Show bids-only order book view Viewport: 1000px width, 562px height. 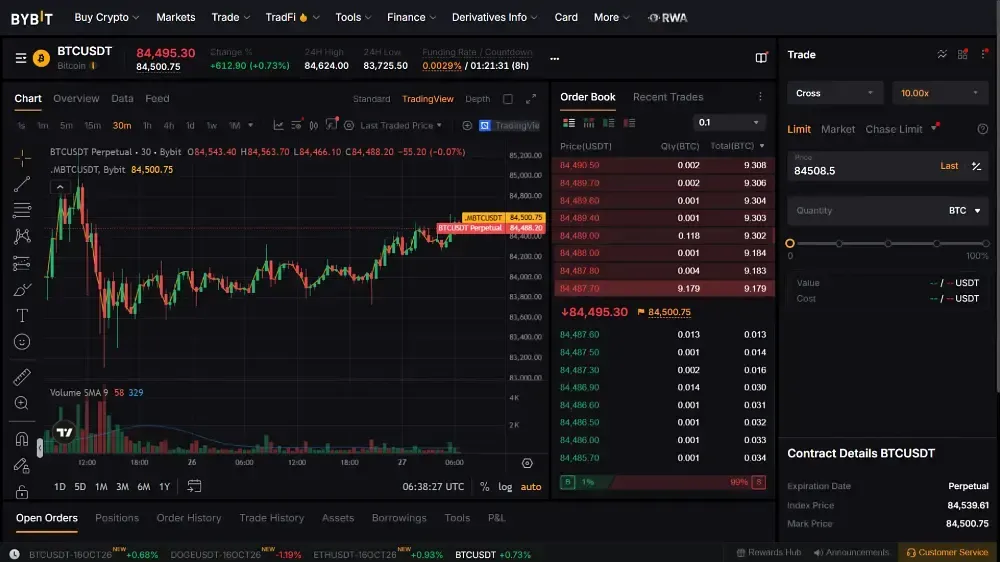tap(608, 122)
